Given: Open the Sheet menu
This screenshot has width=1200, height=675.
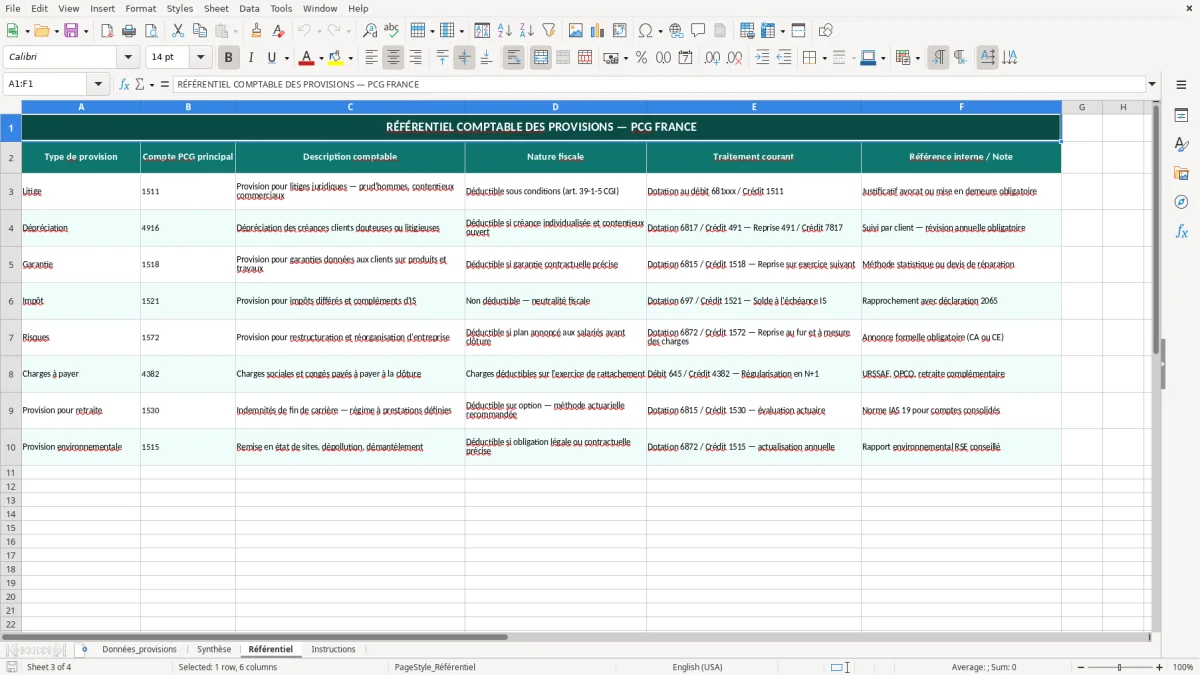Looking at the screenshot, I should click(x=216, y=8).
